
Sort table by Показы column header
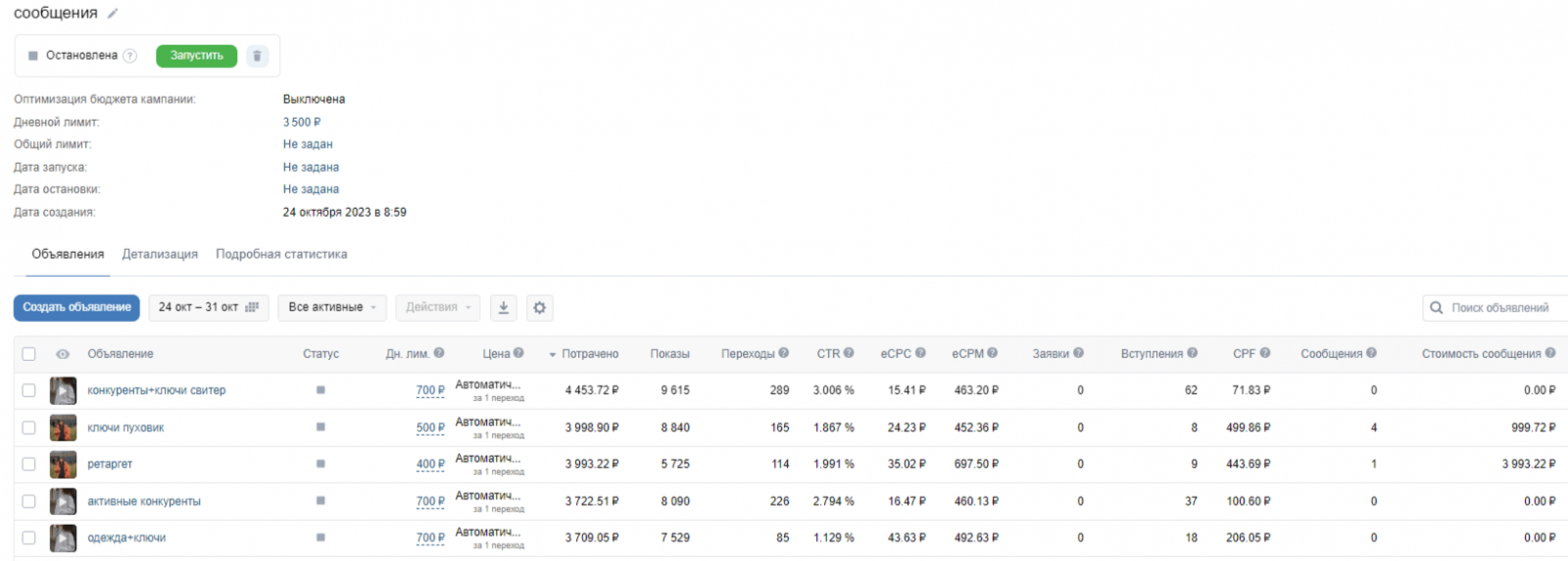pyautogui.click(x=669, y=354)
